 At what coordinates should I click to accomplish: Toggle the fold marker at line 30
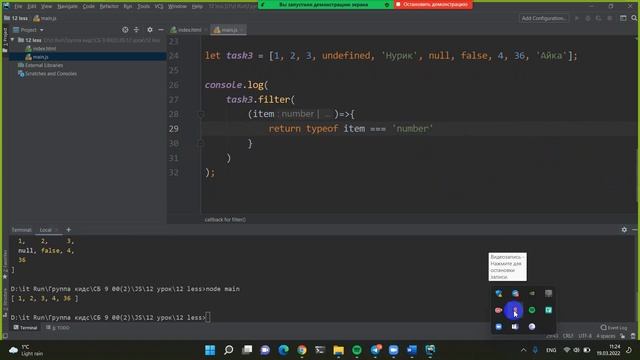tap(201, 143)
